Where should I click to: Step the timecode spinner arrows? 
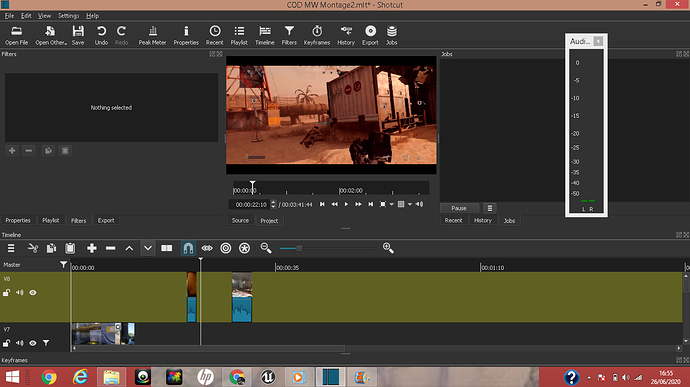[x=273, y=204]
